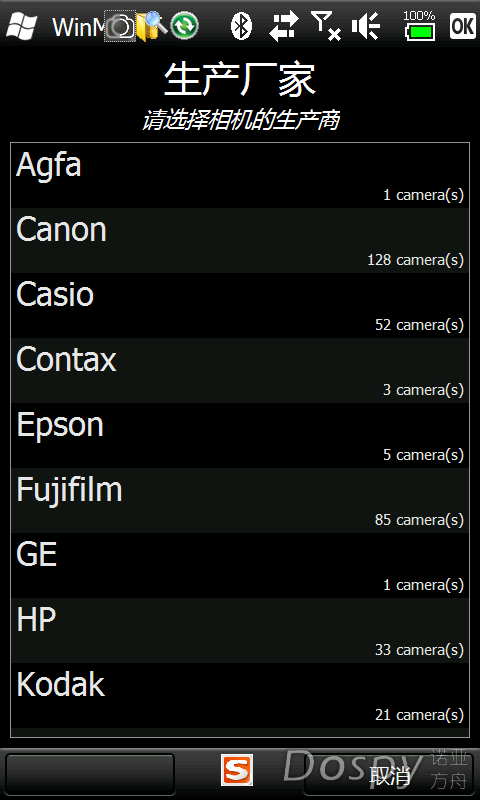The image size is (480, 800).
Task: Select Agfa manufacturer entry
Action: [240, 176]
